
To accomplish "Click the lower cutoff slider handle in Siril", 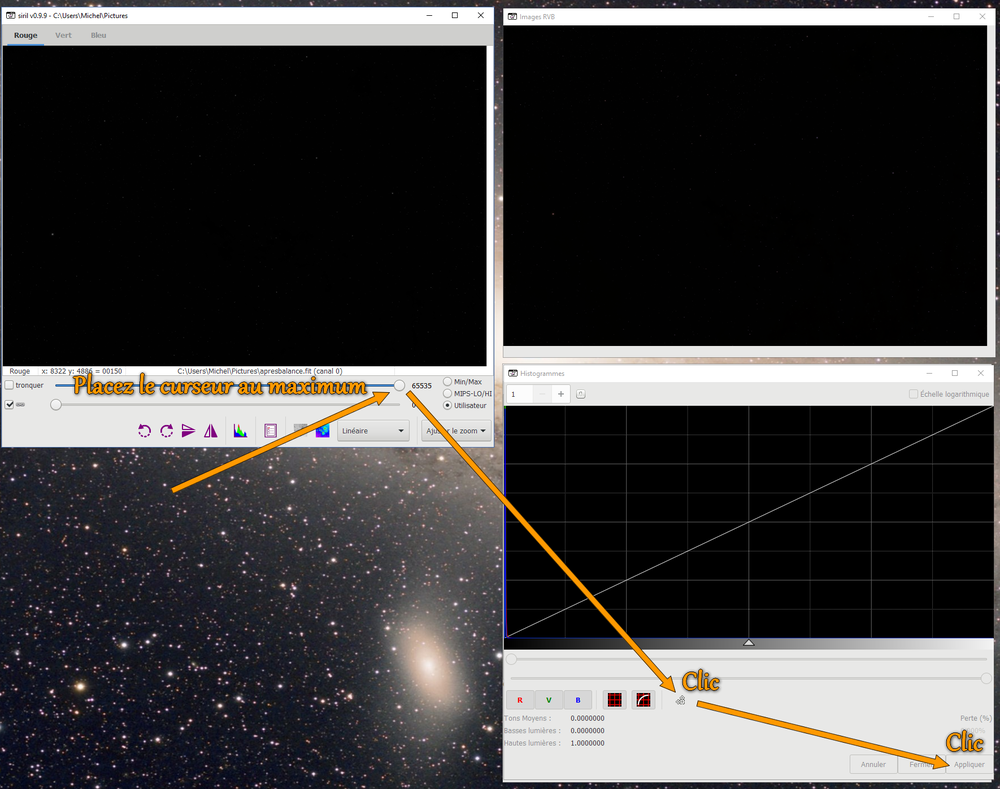I will [56, 404].
